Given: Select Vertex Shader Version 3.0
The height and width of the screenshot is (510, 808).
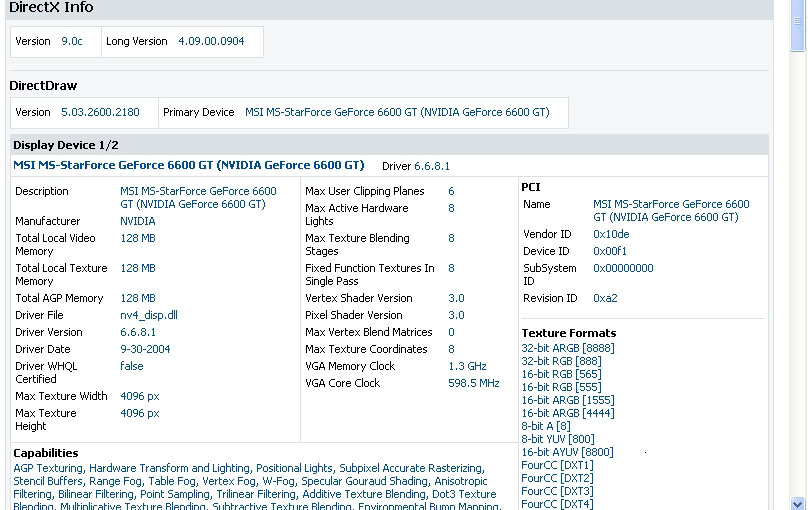Looking at the screenshot, I should [457, 298].
